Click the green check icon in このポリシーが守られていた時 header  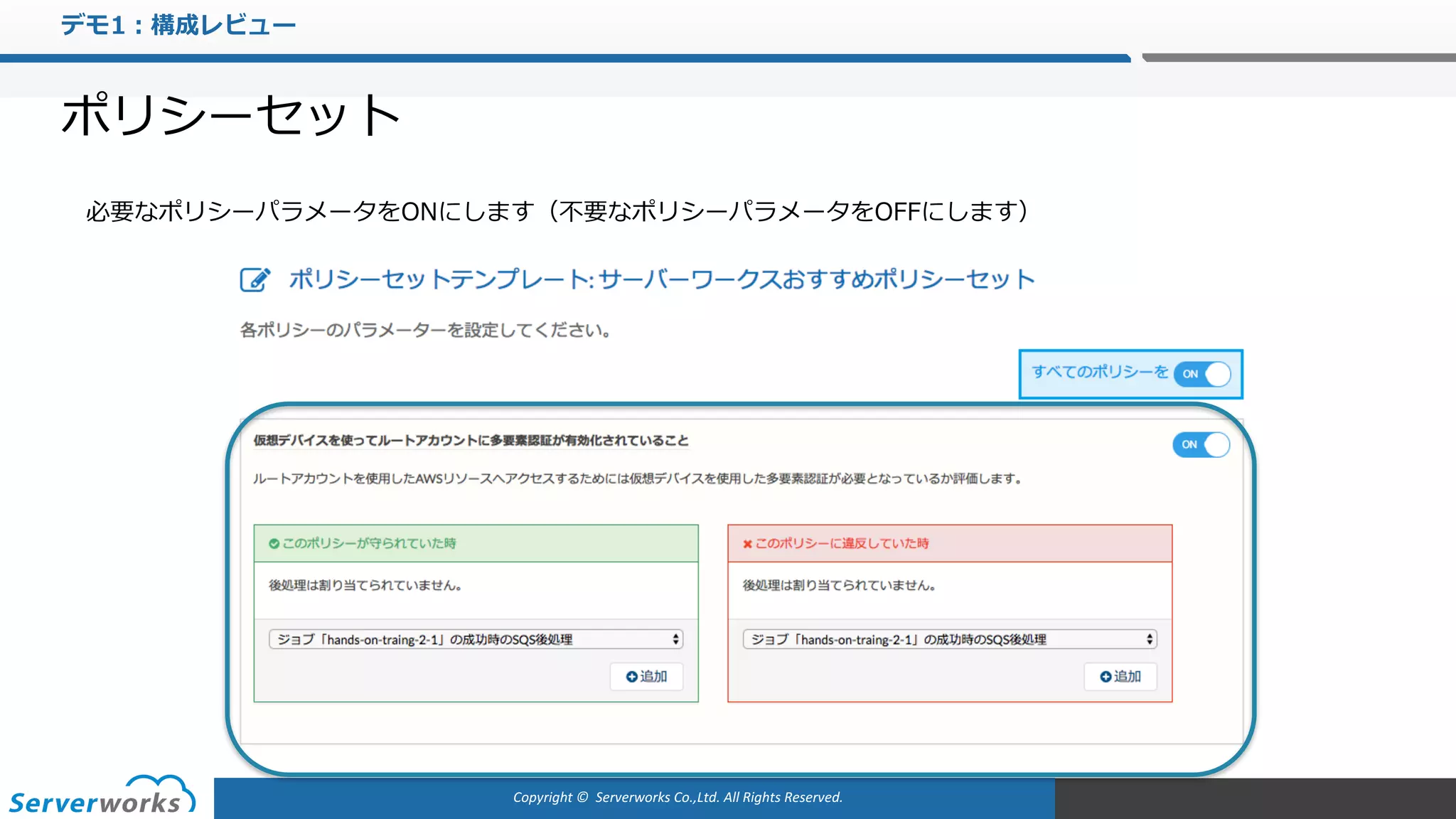pos(274,544)
